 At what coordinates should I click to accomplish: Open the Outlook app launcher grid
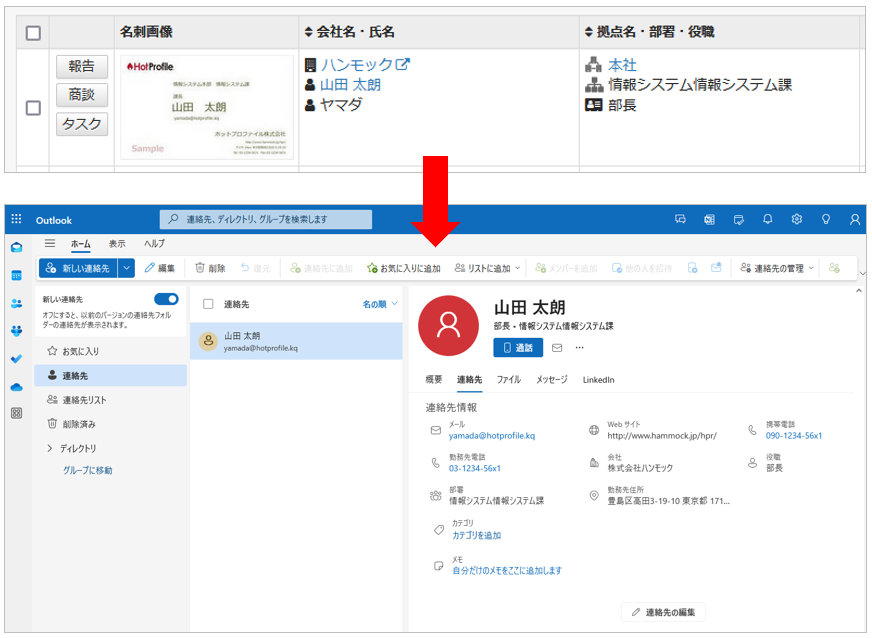point(17,219)
